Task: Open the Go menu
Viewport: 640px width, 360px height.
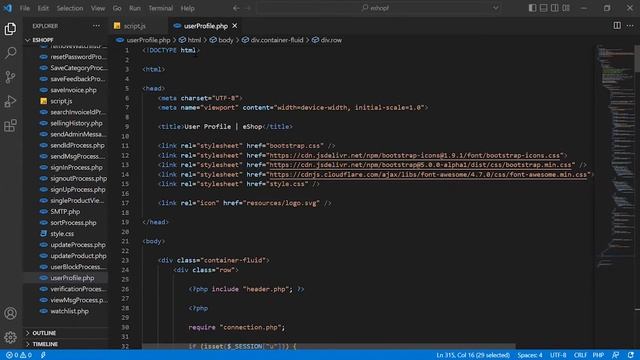Action: click(117, 8)
